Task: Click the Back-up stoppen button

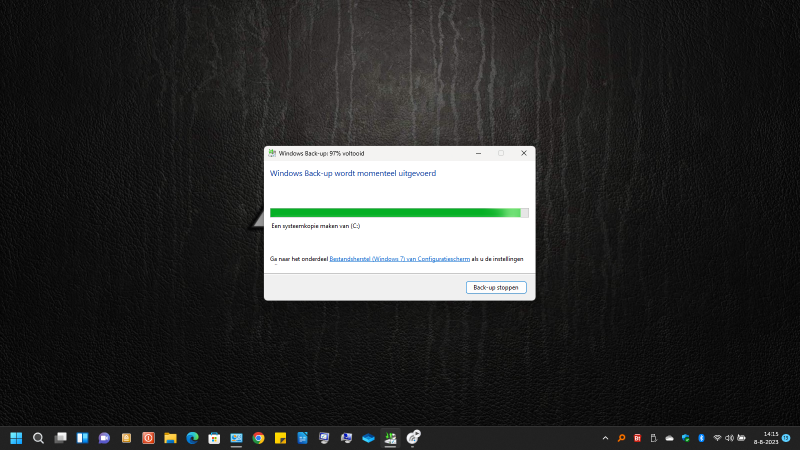Action: point(496,288)
